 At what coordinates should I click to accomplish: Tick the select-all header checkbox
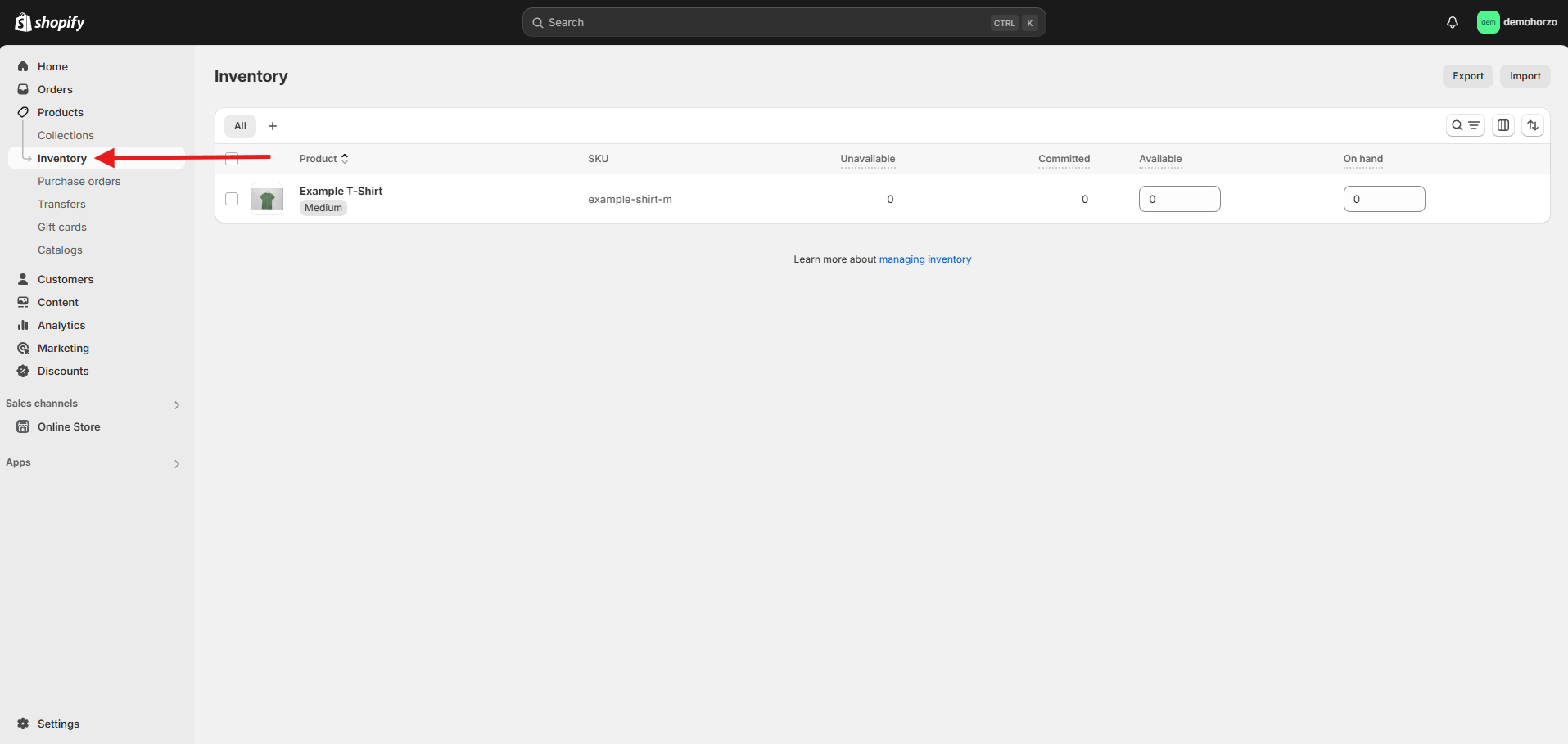tap(232, 159)
